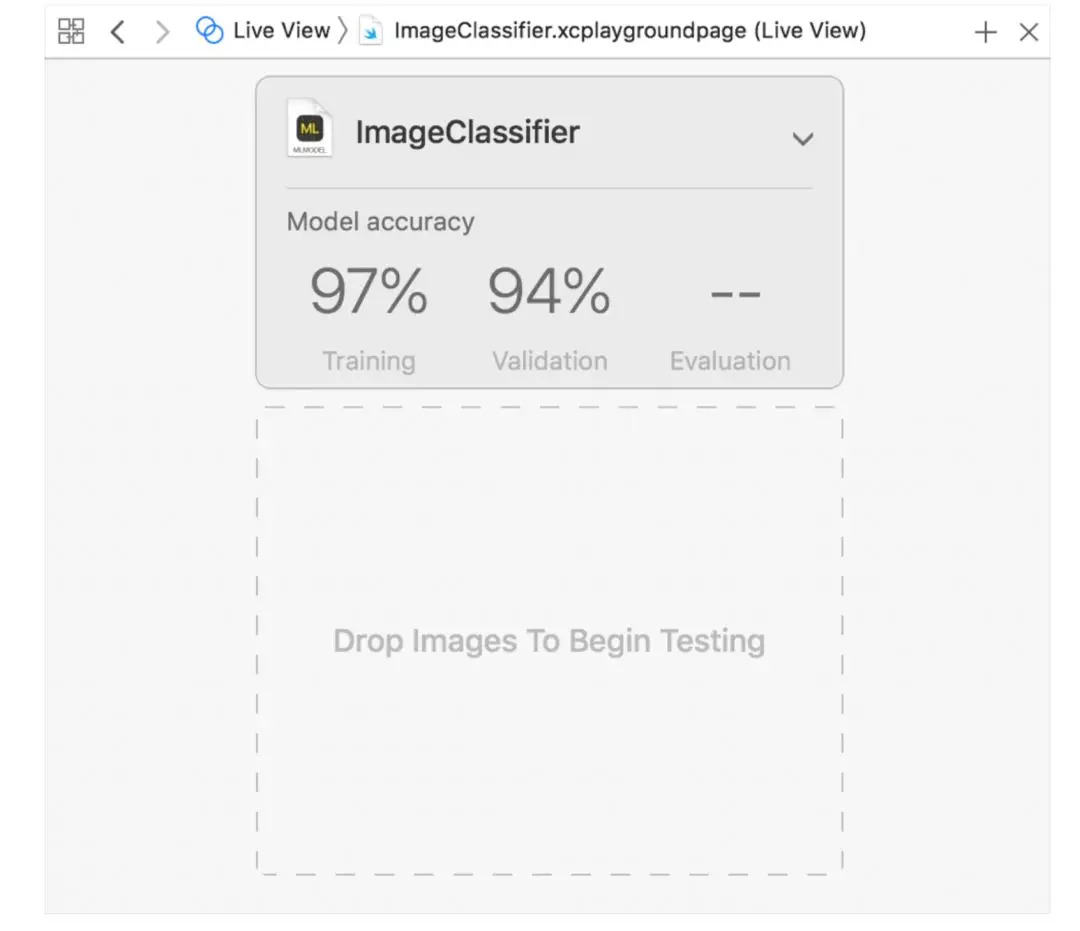1080x931 pixels.
Task: Click the Swift playground page file icon
Action: pos(371,32)
